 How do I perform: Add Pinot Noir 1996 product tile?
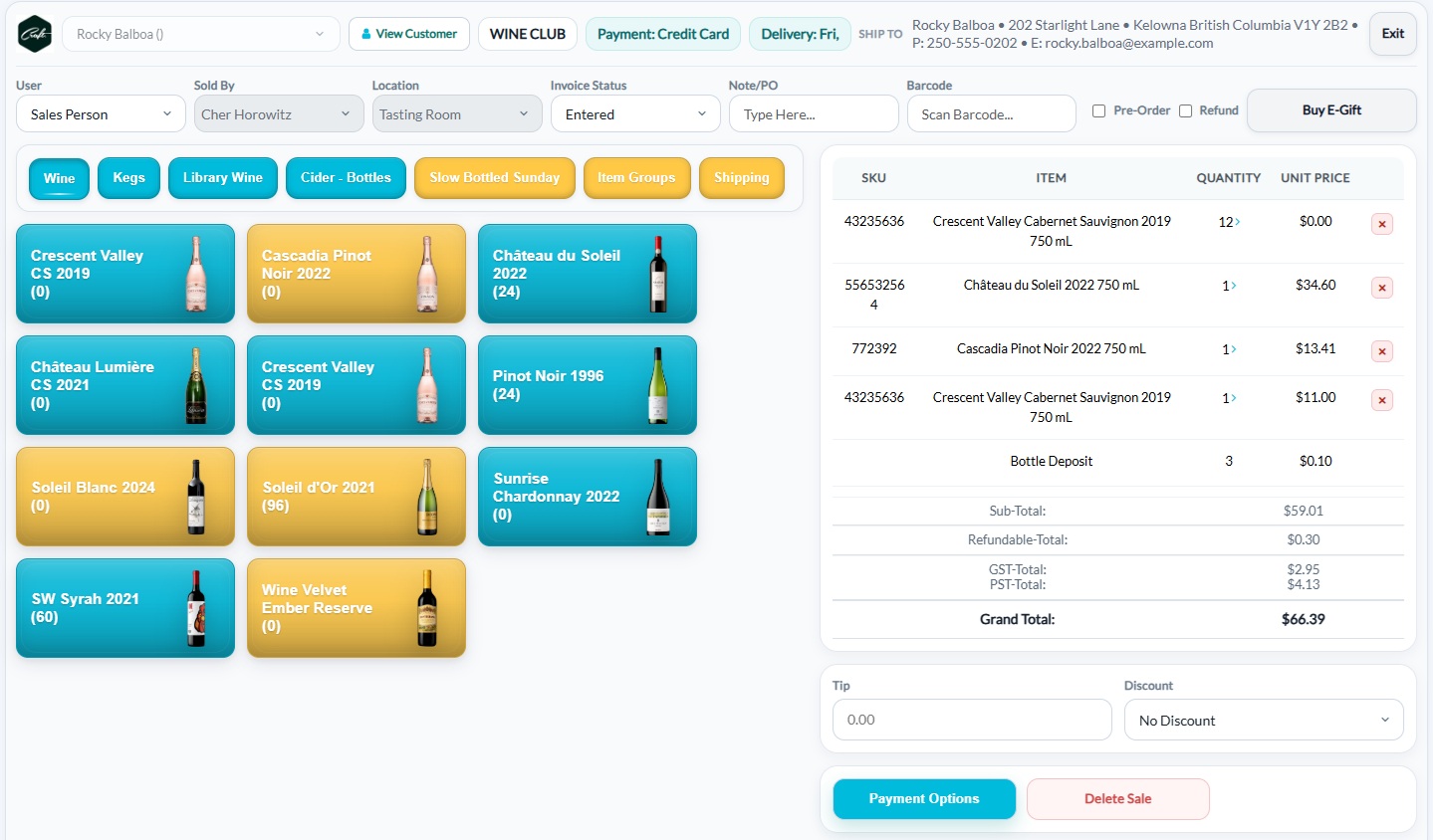tap(588, 385)
